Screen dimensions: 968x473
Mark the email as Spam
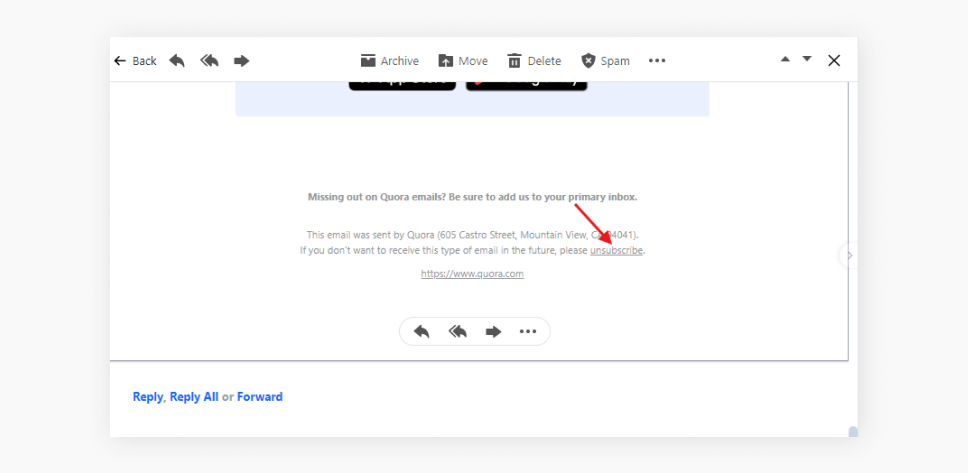(x=605, y=61)
